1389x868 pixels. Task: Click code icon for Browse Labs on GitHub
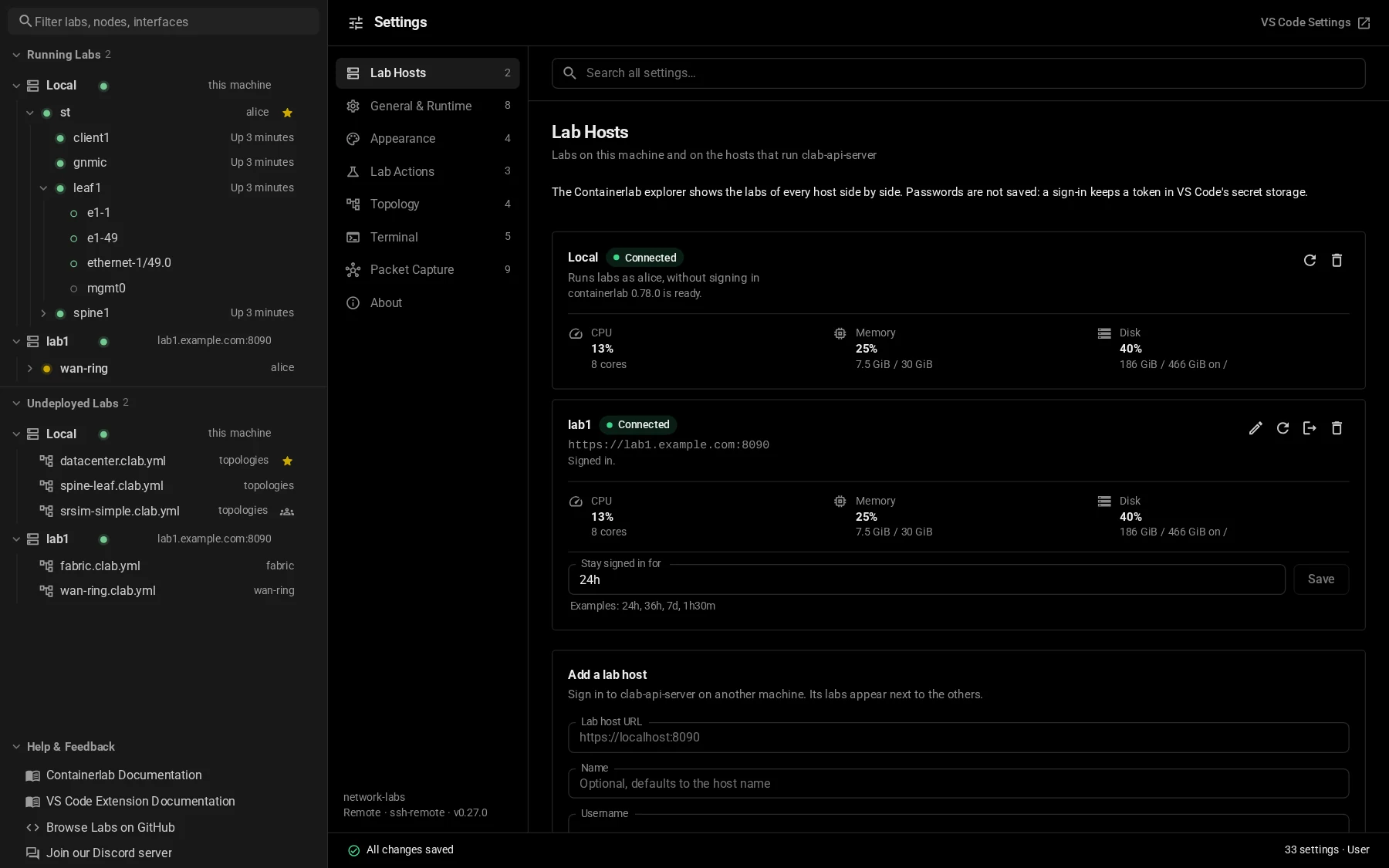32,828
